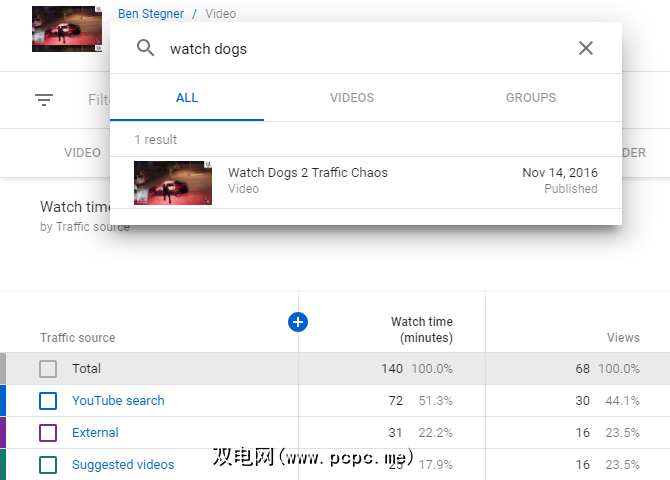Viewport: 670px width, 480px height.
Task: Click the 30 views YouTube search value
Action: tap(582, 400)
